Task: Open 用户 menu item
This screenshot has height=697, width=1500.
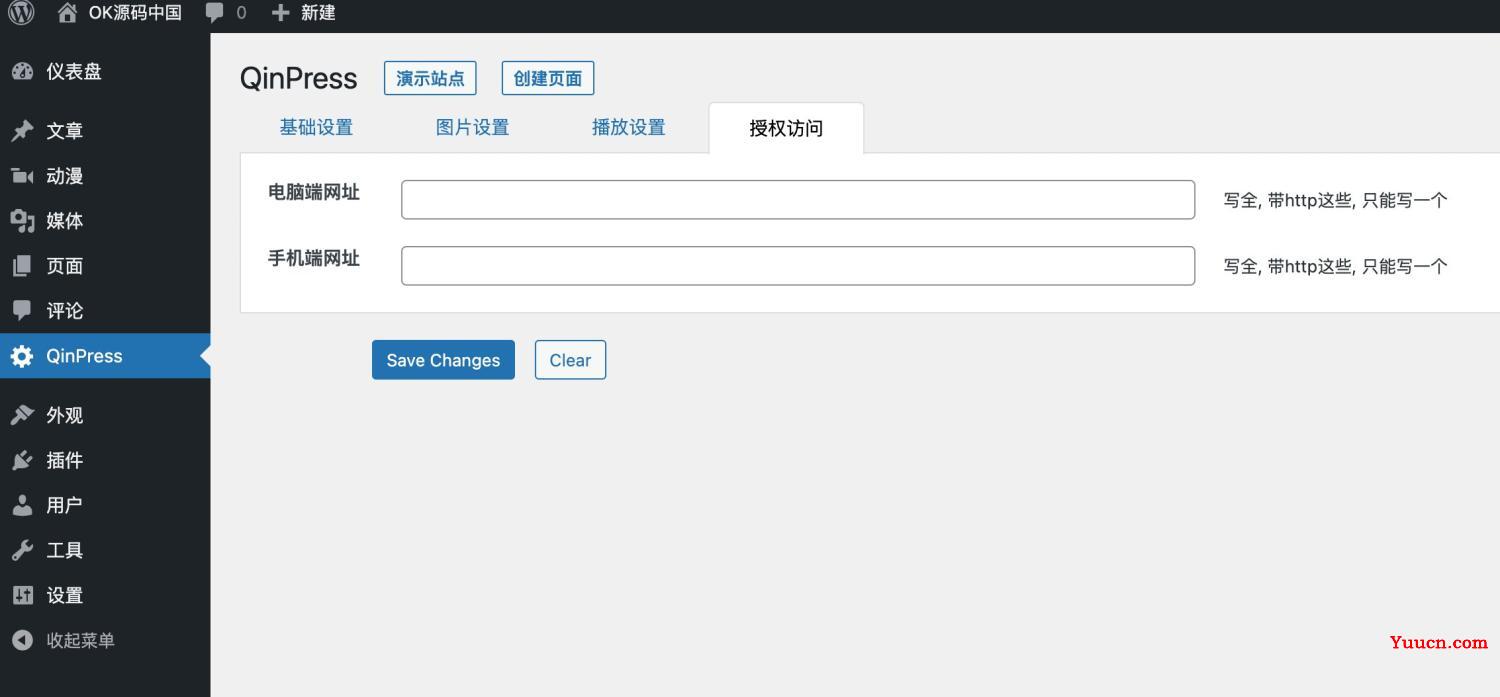Action: point(65,505)
